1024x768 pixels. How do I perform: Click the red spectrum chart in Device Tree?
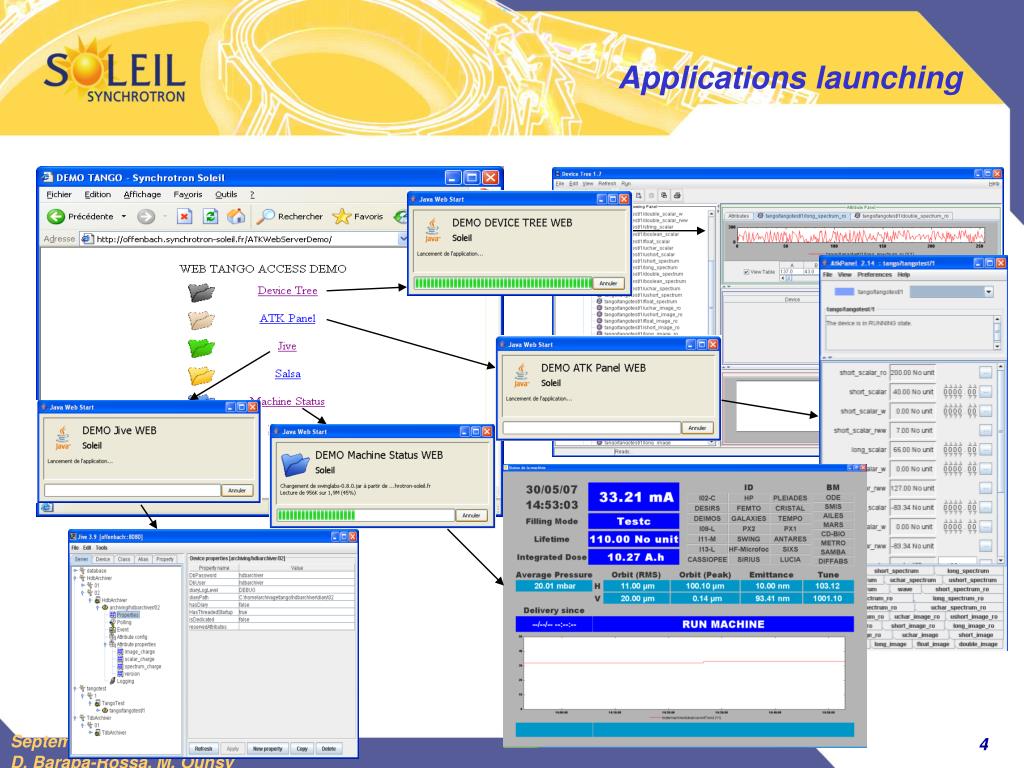coord(861,235)
